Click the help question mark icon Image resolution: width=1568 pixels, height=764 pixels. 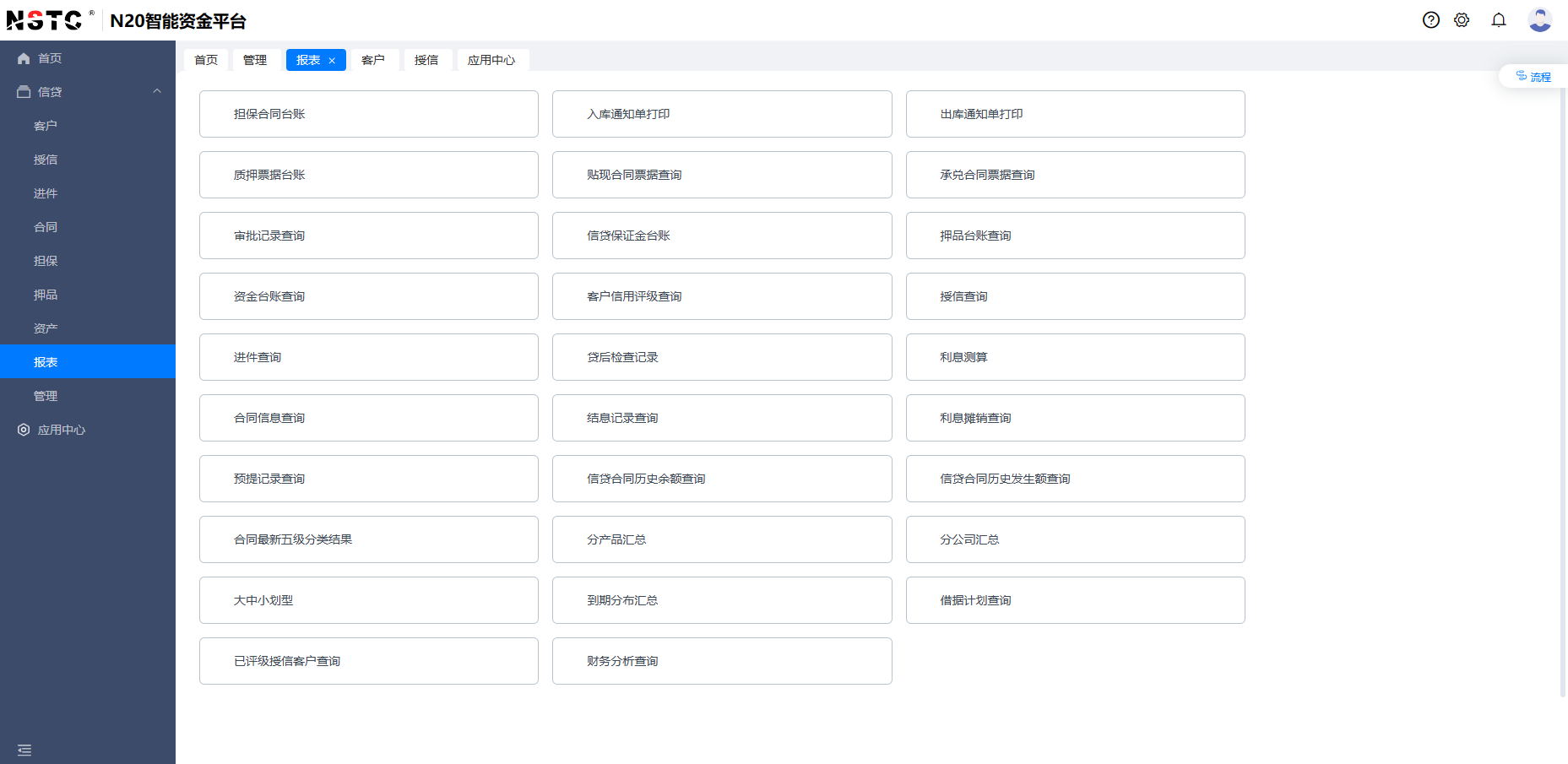[x=1430, y=20]
